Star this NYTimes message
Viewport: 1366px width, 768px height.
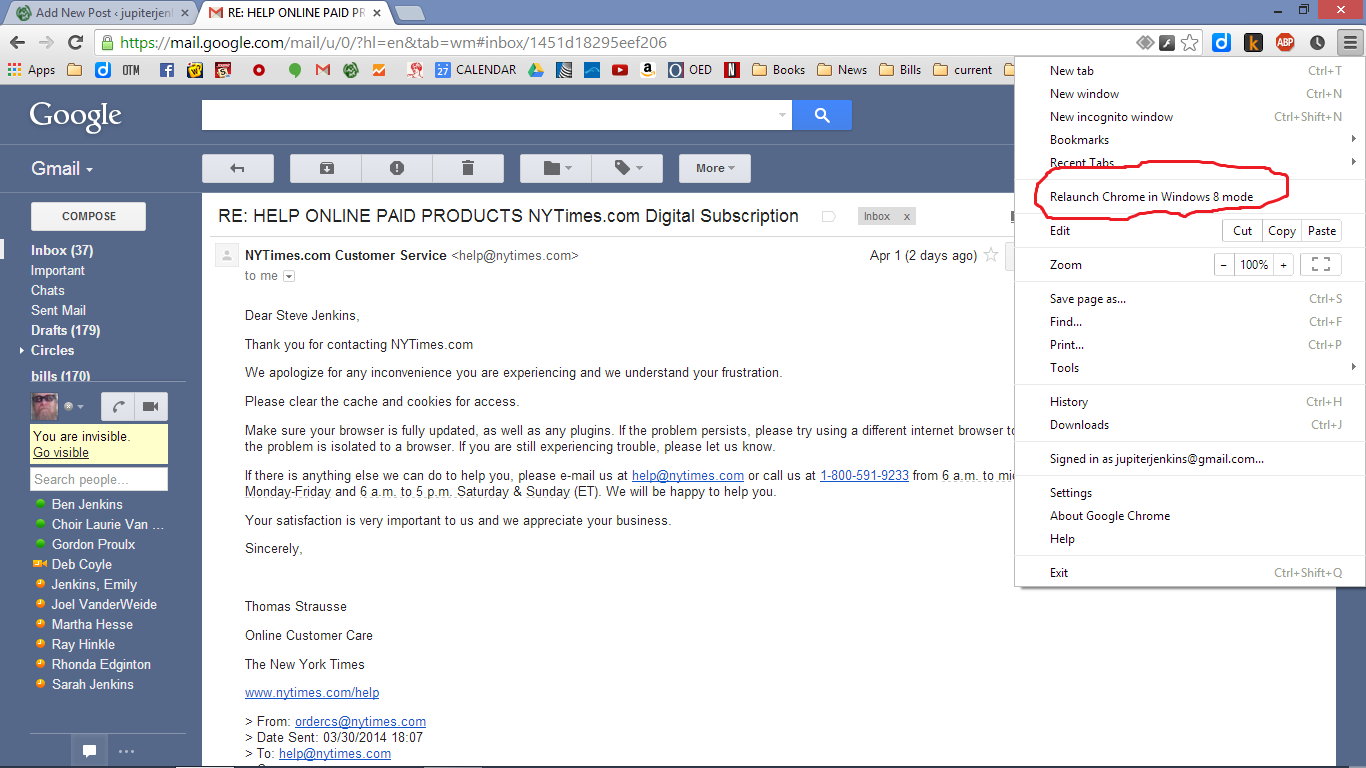coord(991,255)
